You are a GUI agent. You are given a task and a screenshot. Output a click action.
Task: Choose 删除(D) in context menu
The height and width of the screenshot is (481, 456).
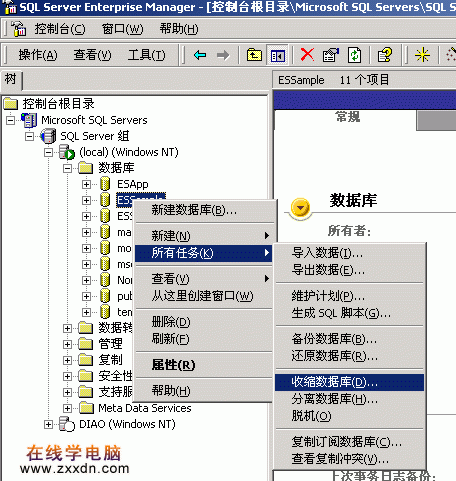(x=204, y=322)
